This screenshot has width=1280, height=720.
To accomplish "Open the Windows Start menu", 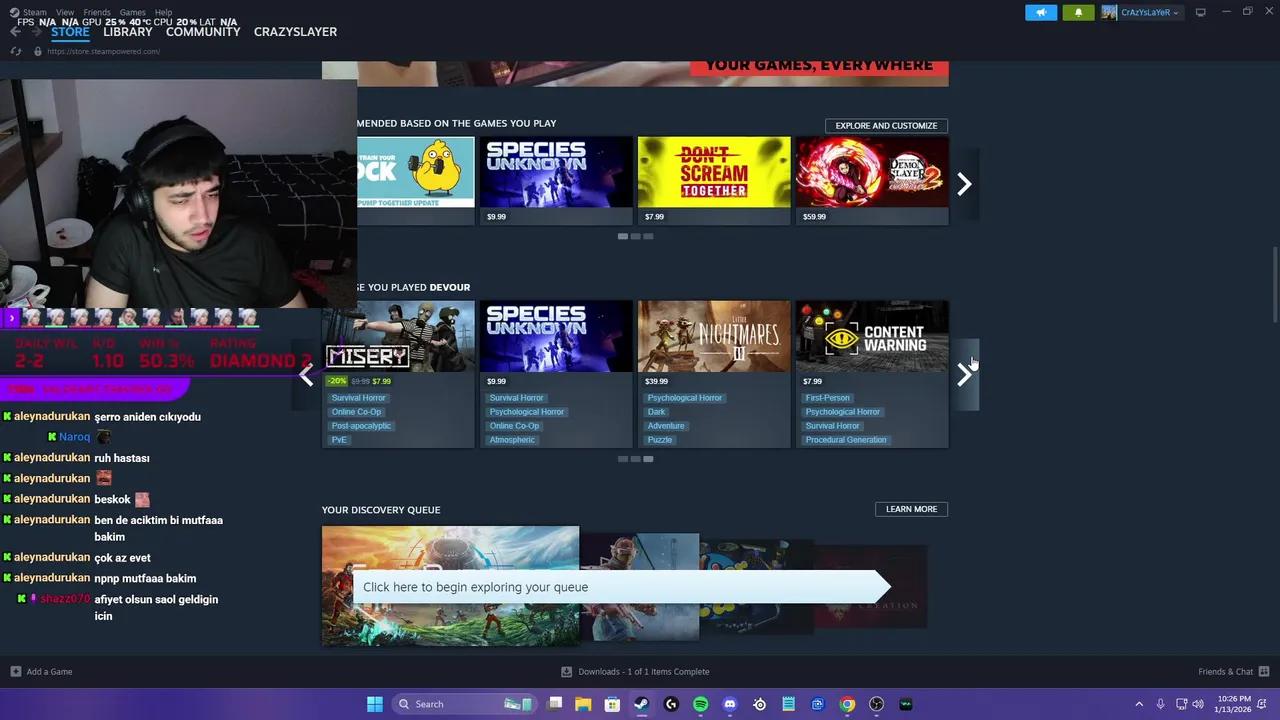I will (x=374, y=704).
